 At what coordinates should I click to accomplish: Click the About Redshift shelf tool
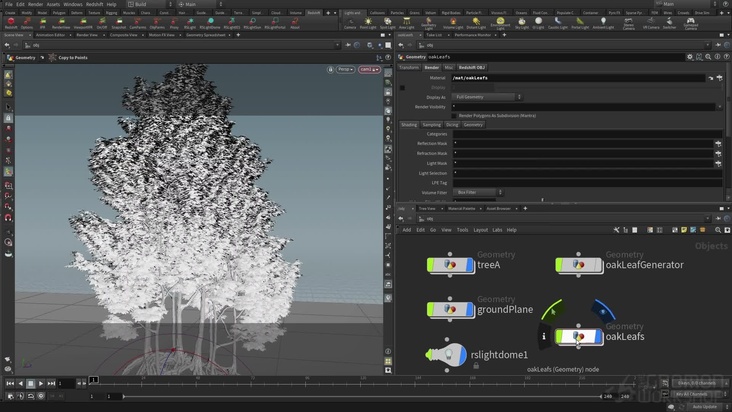coord(295,23)
